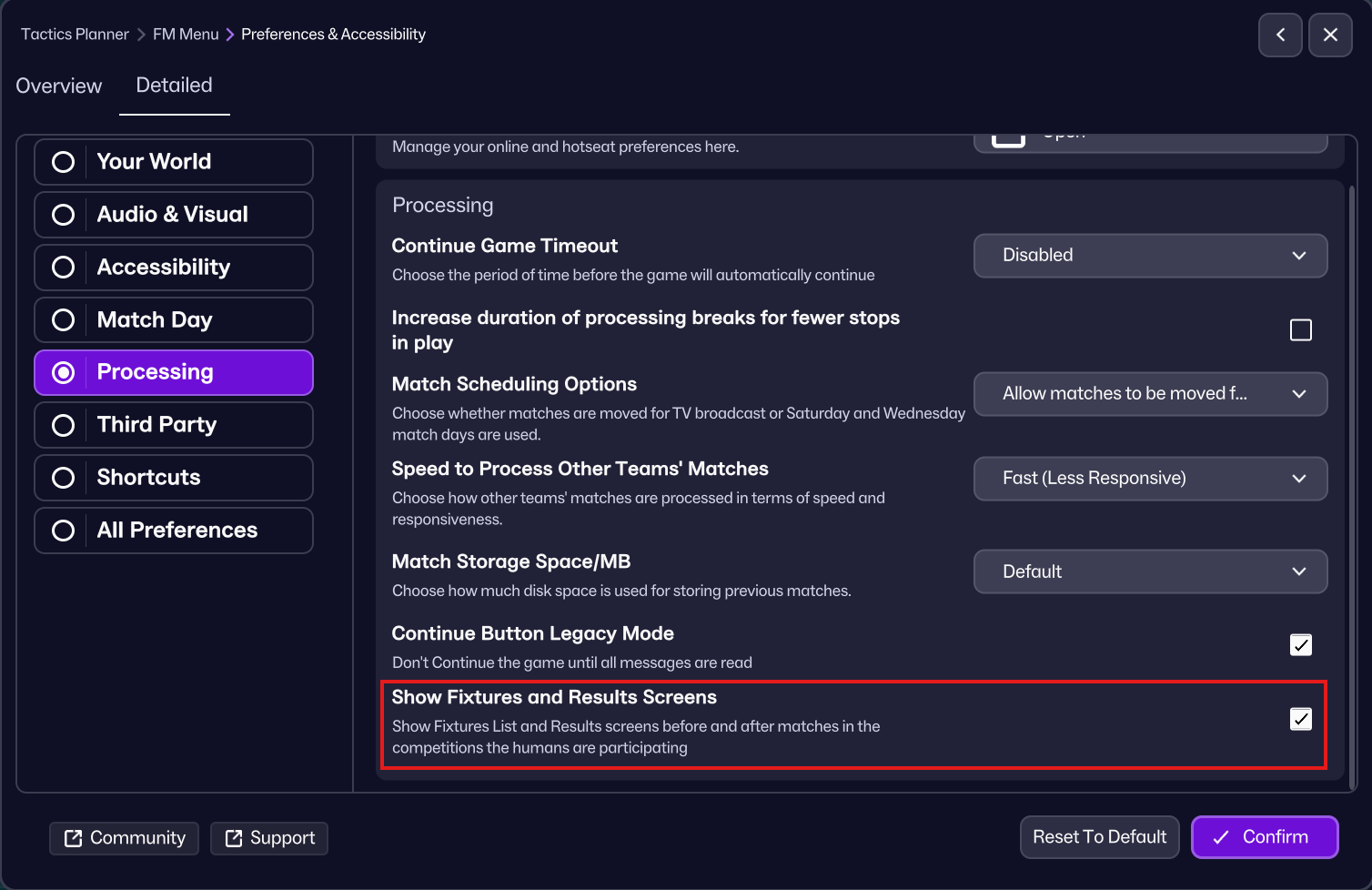Disable Show Fixtures and Results Screens
Viewport: 1372px width, 890px height.
(x=1301, y=719)
